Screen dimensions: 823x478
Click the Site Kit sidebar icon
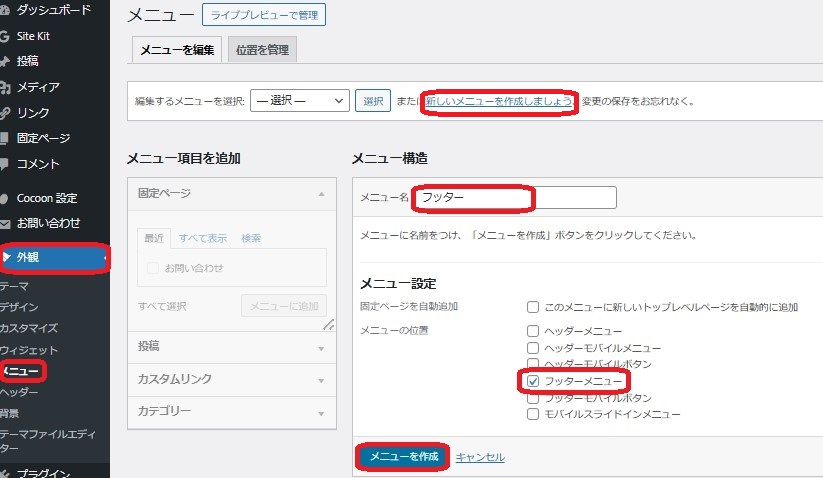(5, 36)
